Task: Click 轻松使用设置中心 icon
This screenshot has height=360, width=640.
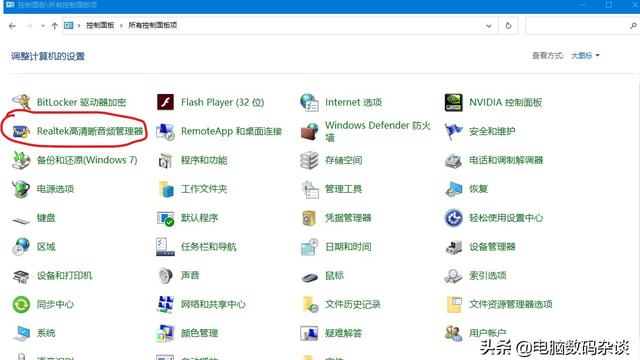Action: 453,218
